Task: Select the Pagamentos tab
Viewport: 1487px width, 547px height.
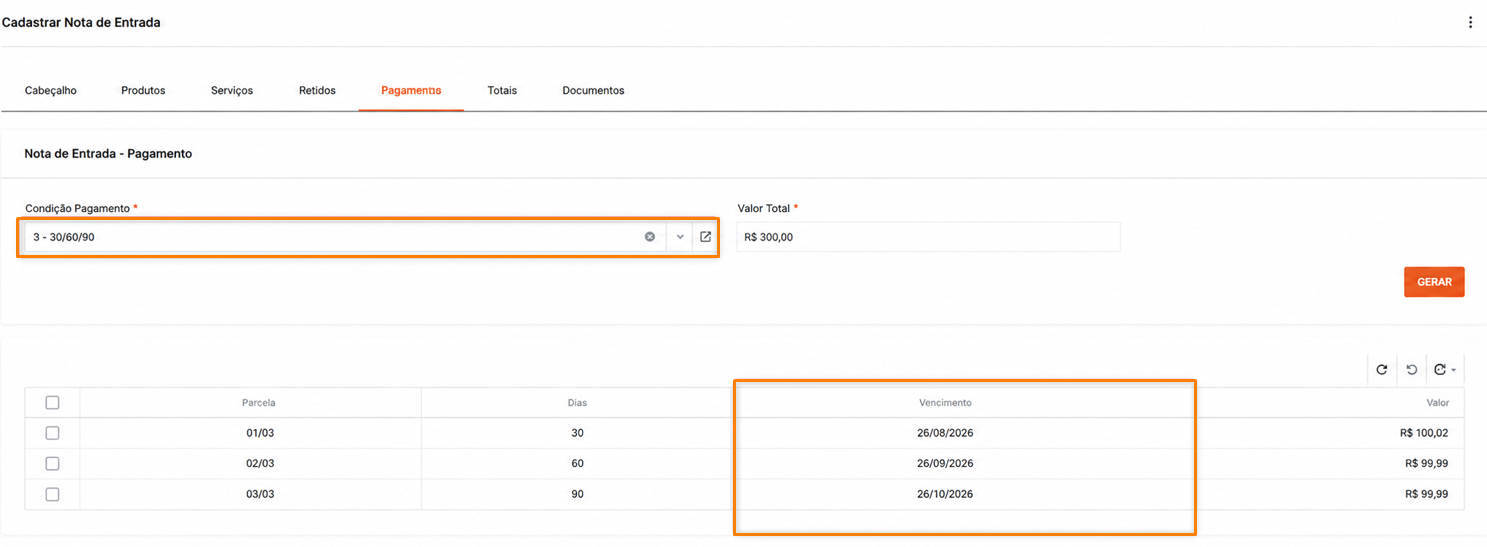Action: (x=411, y=90)
